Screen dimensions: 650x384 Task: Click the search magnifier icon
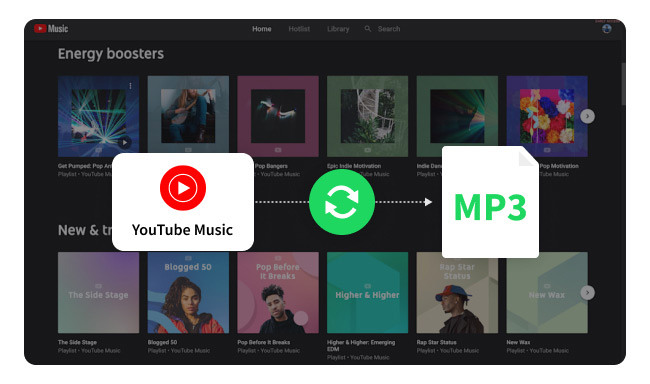(368, 29)
